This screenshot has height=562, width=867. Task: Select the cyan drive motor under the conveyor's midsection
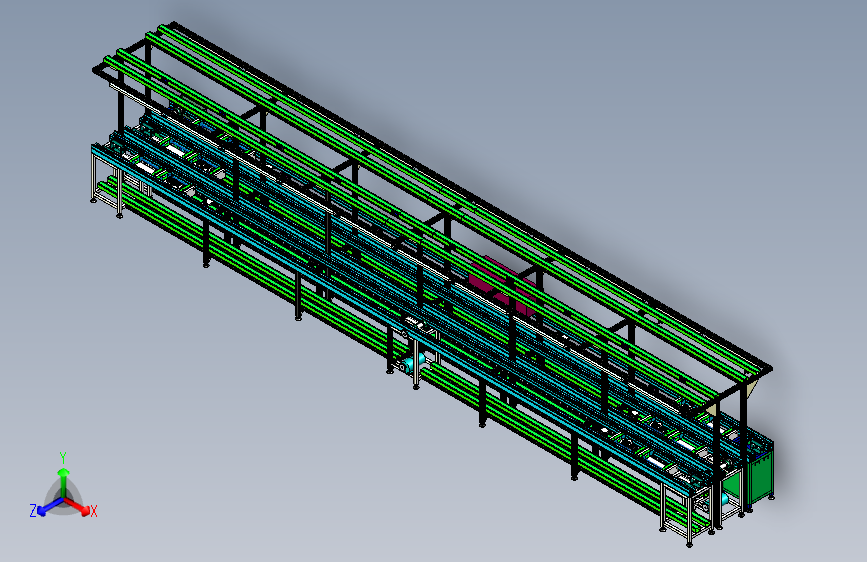click(412, 362)
